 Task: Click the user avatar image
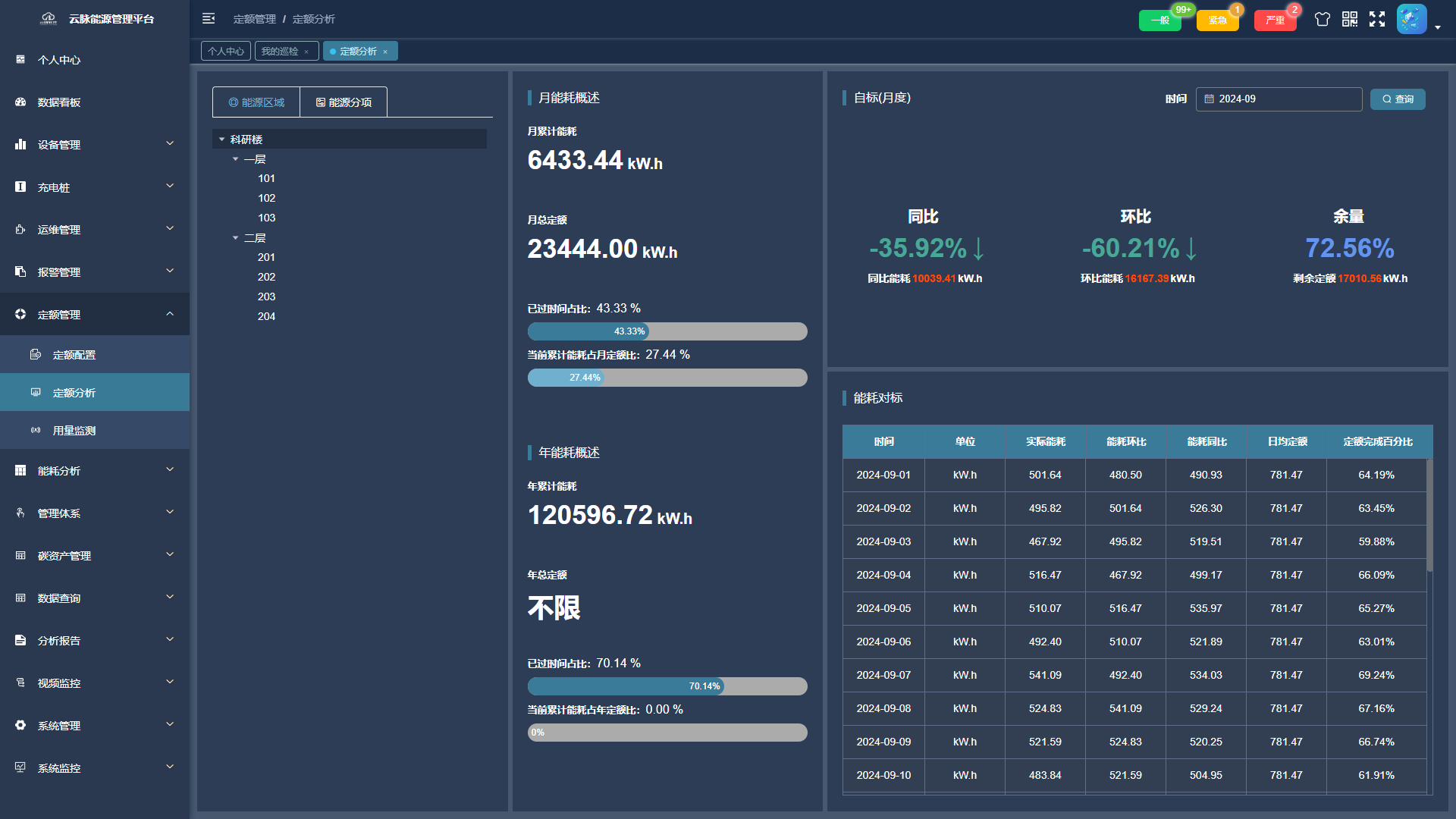pos(1411,20)
